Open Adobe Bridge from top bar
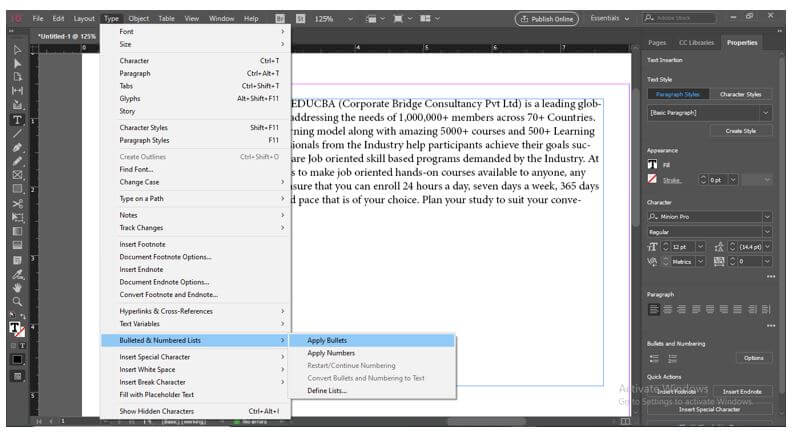This screenshot has height=435, width=809. click(280, 19)
